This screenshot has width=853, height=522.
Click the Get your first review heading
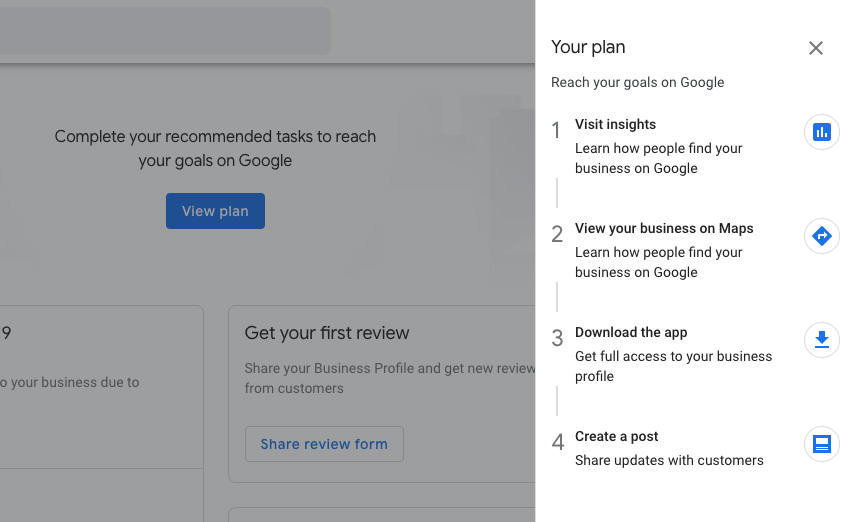[x=326, y=333]
